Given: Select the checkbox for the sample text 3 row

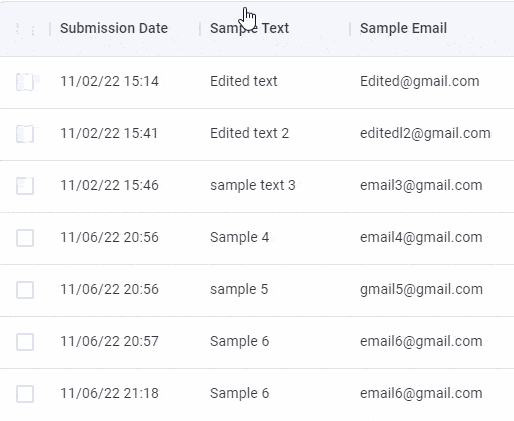Looking at the screenshot, I should point(25,186).
